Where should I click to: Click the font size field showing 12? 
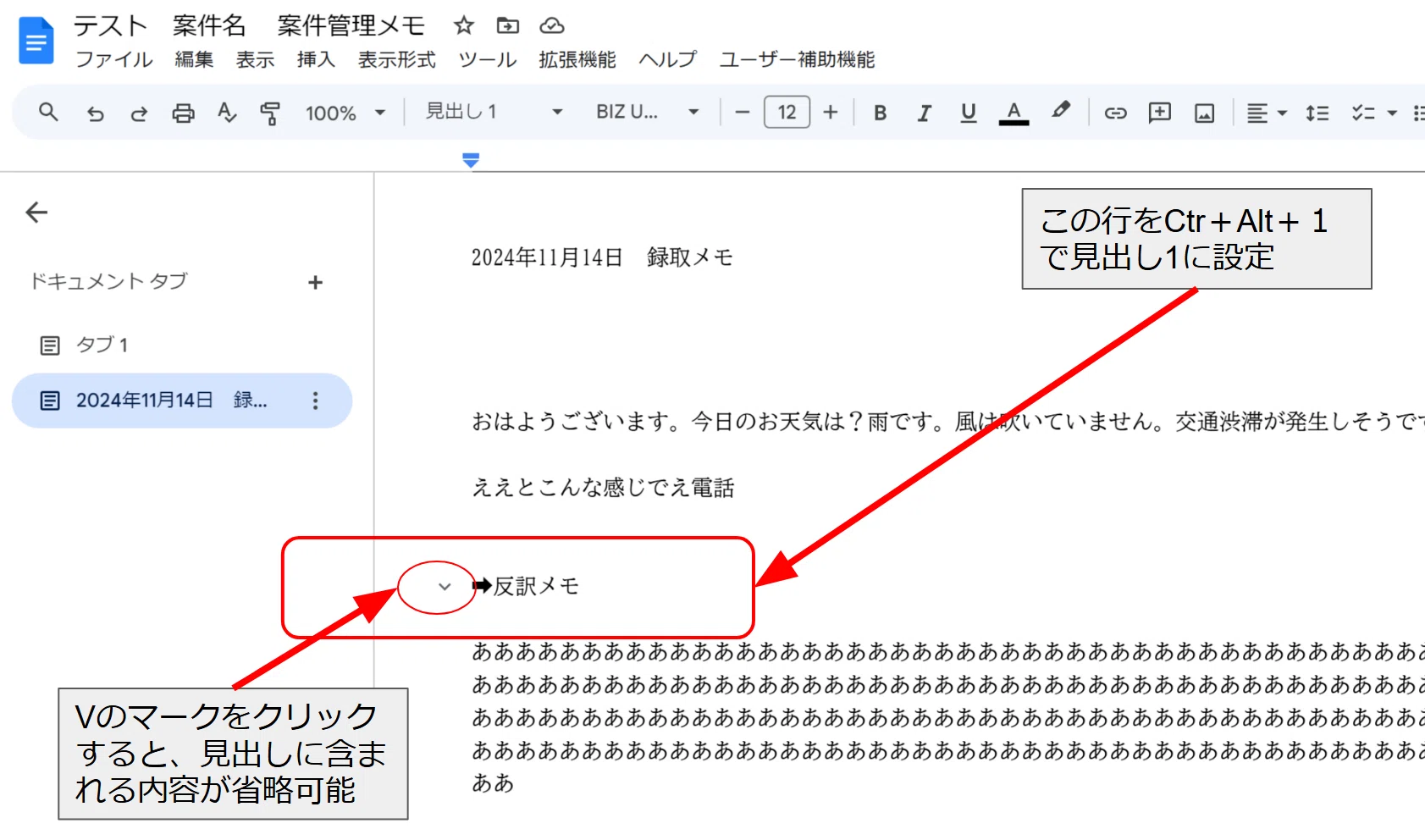pyautogui.click(x=787, y=112)
